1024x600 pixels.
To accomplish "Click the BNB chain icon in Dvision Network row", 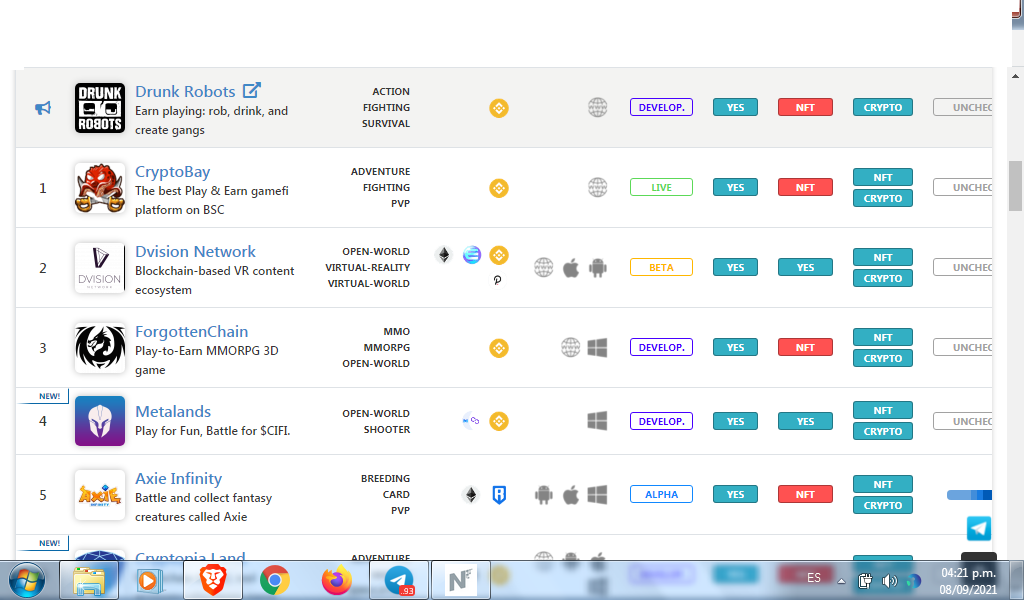I will (499, 255).
